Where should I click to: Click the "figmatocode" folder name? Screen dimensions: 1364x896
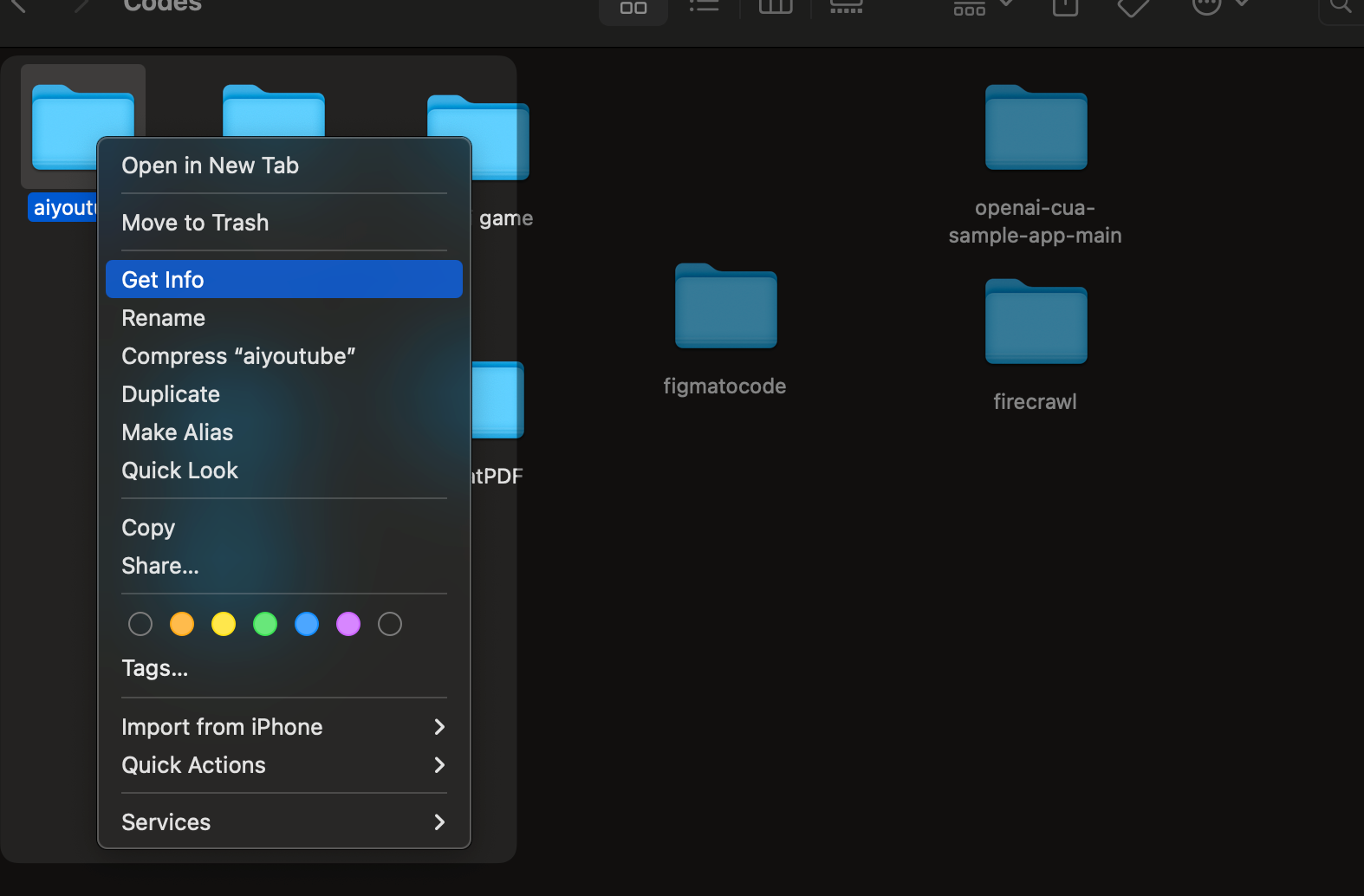coord(725,386)
